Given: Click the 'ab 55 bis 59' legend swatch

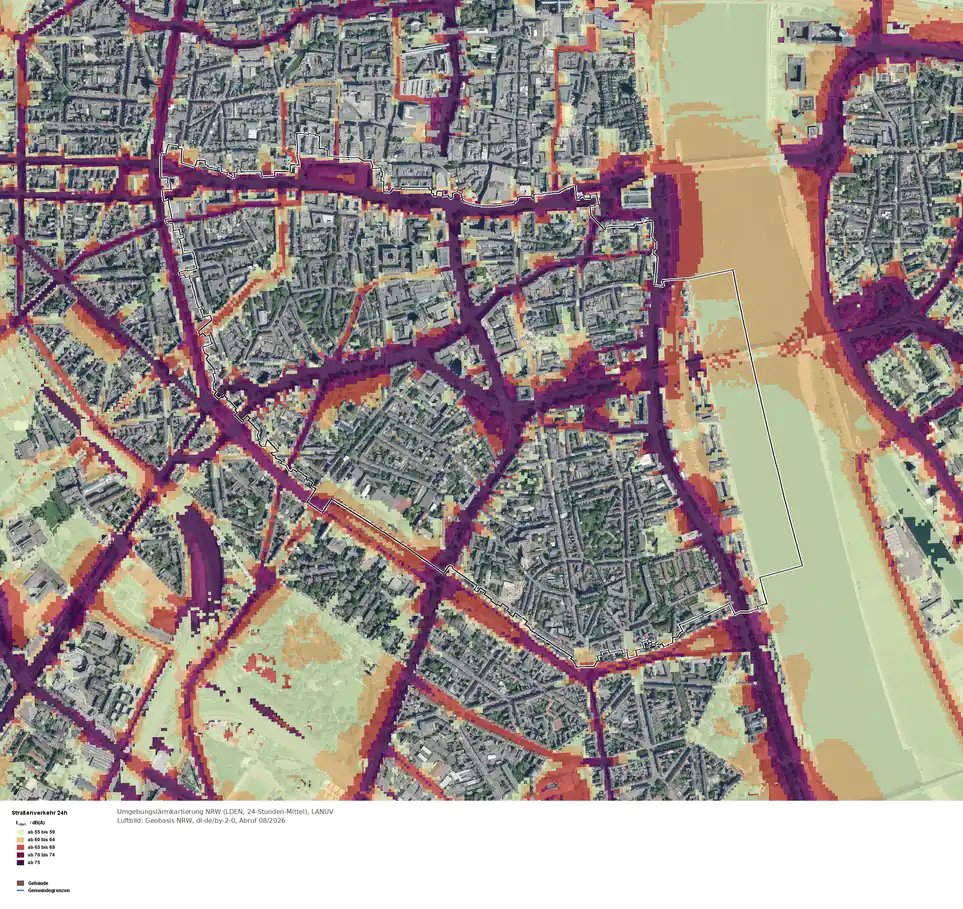Looking at the screenshot, I should click(x=20, y=832).
